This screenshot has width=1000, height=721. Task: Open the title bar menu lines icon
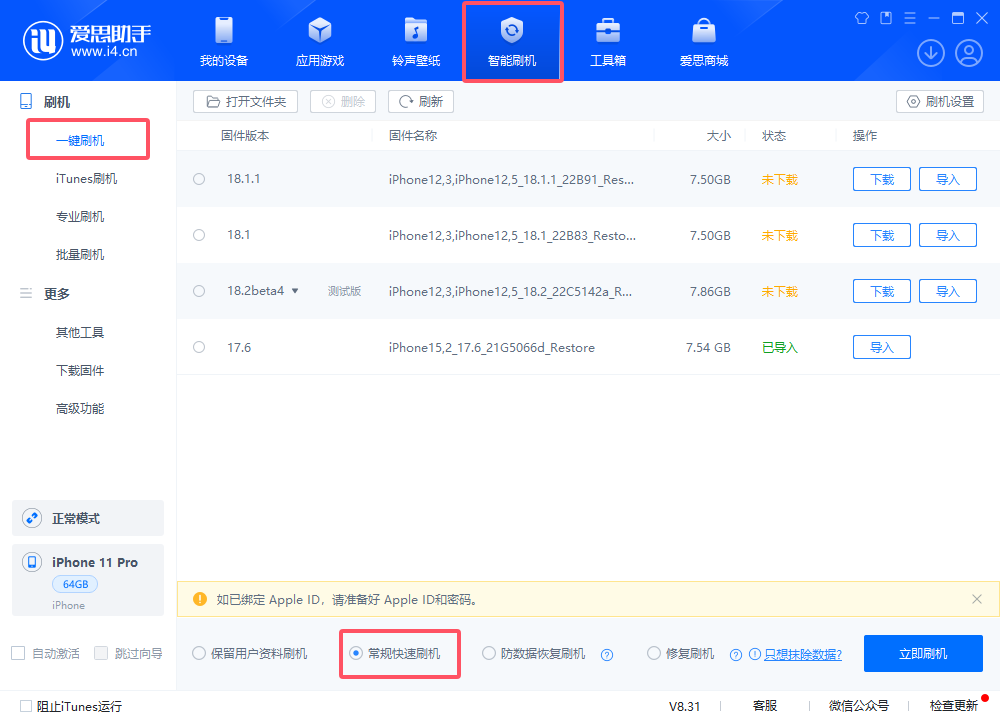click(x=910, y=18)
